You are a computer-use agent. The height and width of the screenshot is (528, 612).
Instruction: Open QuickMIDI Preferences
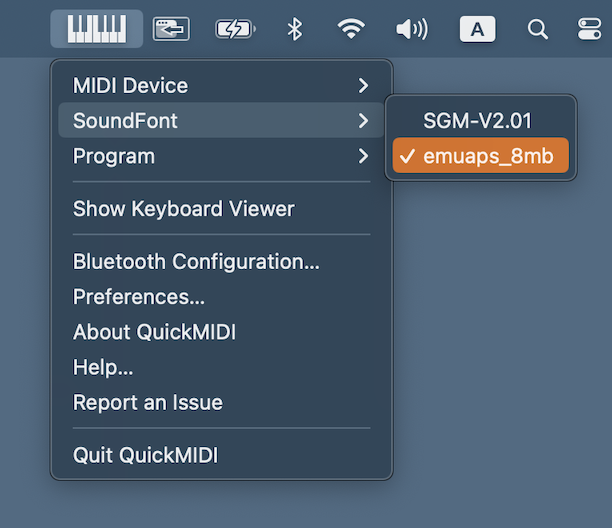[139, 297]
